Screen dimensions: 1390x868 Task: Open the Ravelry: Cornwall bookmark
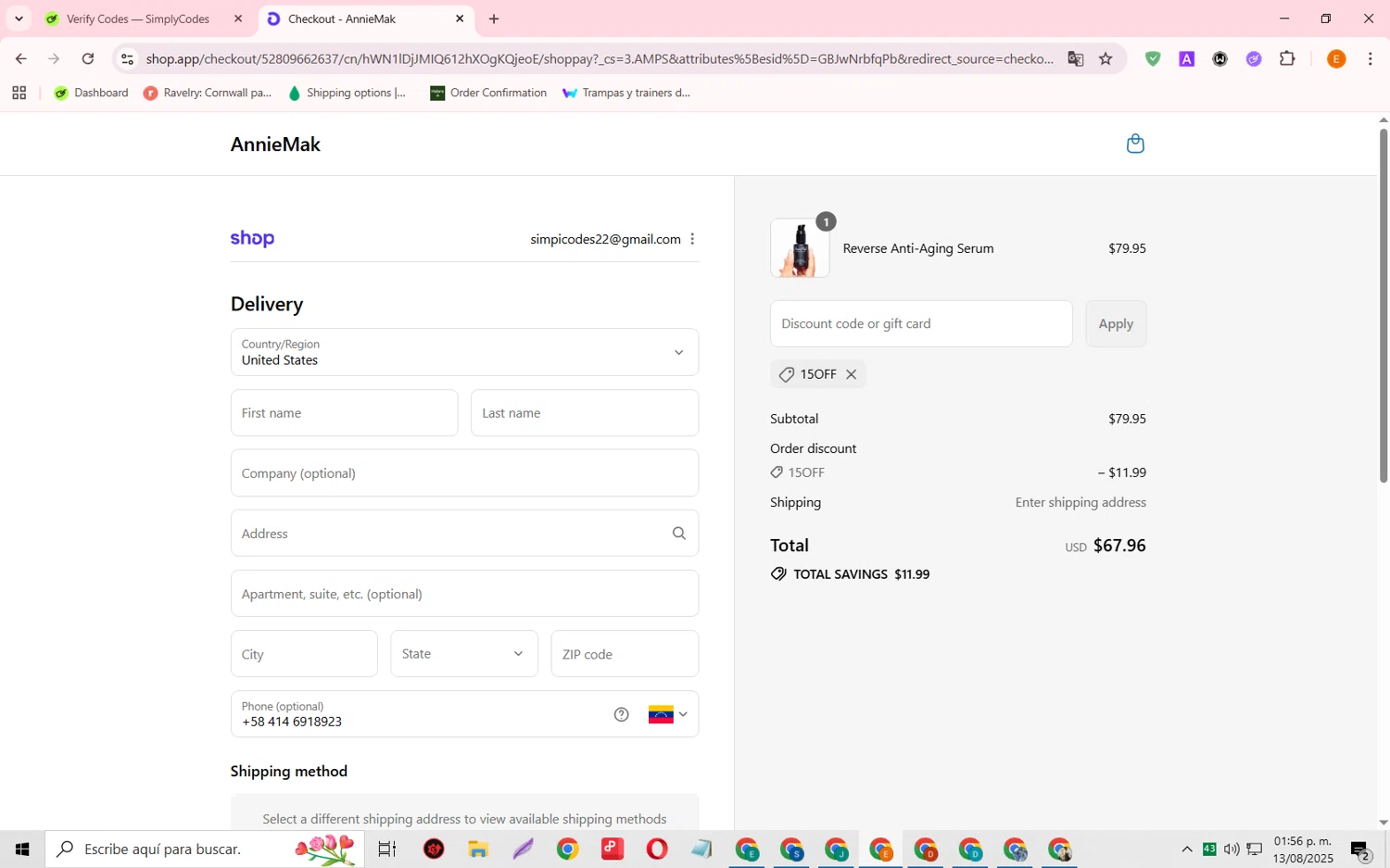click(208, 93)
